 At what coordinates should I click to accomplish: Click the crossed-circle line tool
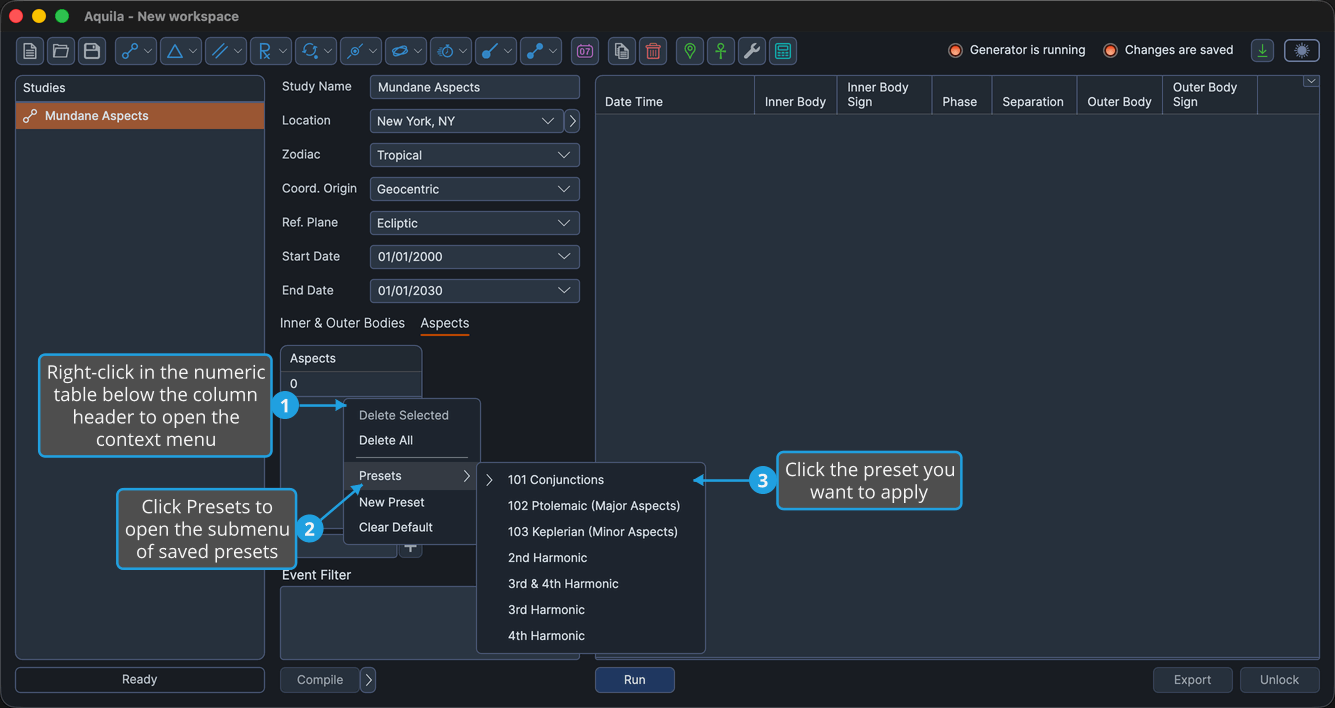coord(361,51)
